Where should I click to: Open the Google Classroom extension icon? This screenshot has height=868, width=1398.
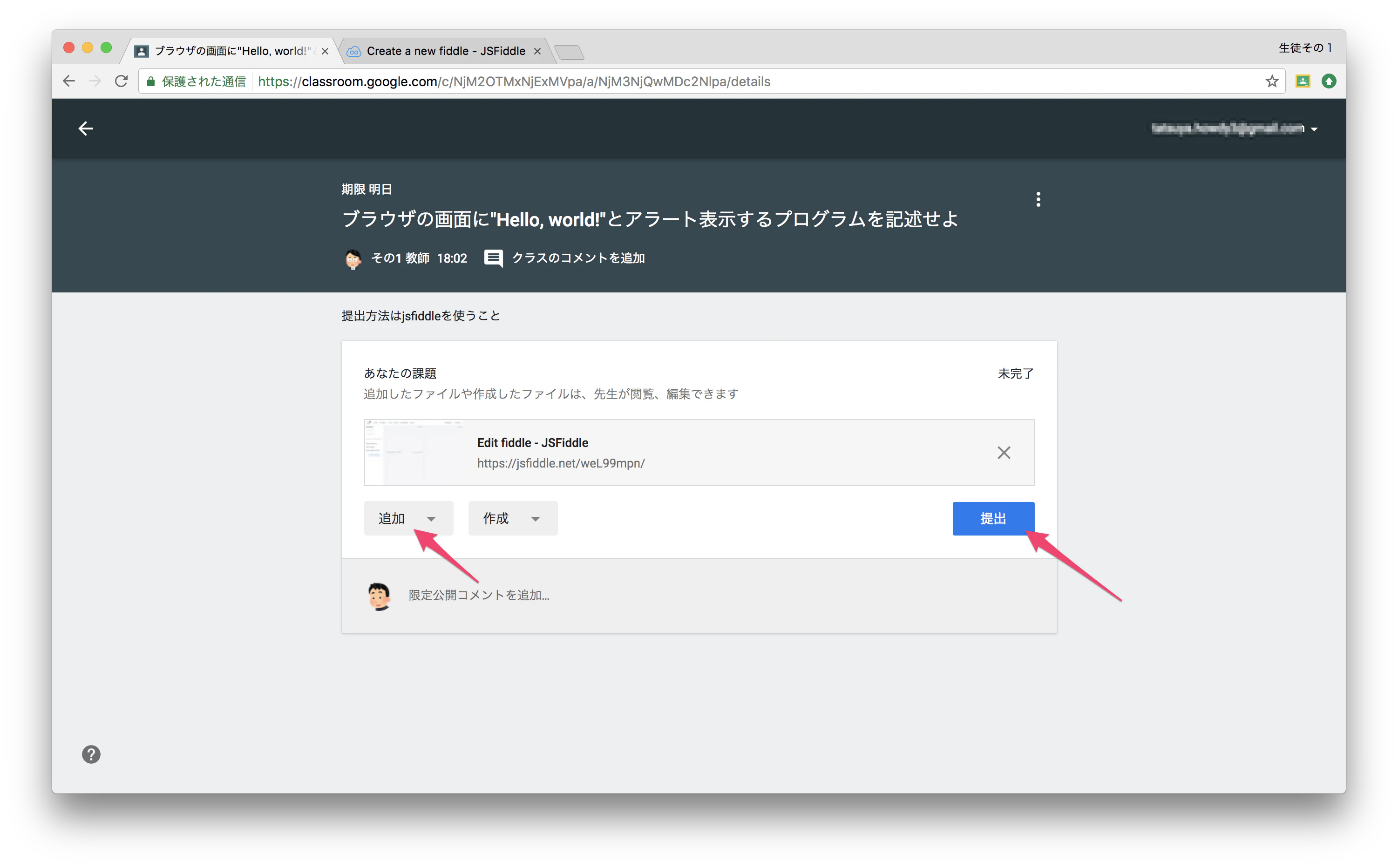coord(1303,81)
